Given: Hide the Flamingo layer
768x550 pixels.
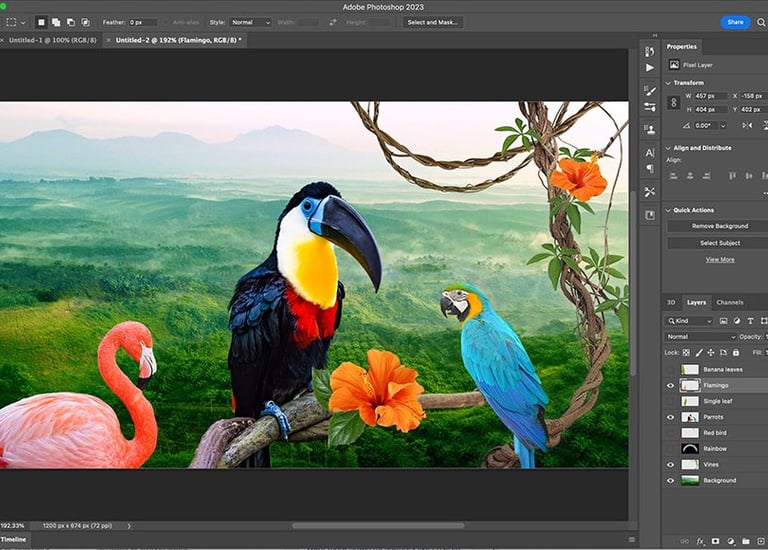Looking at the screenshot, I should pyautogui.click(x=671, y=386).
